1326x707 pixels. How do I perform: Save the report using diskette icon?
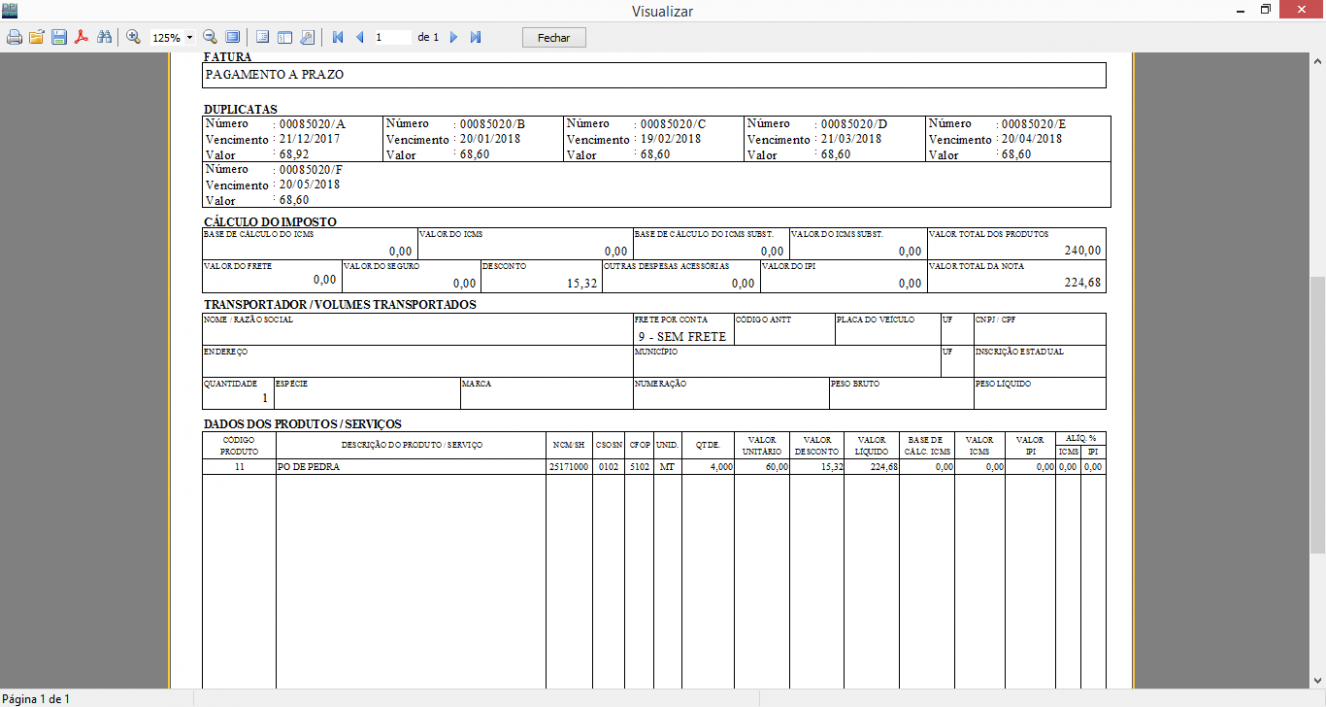pos(59,37)
